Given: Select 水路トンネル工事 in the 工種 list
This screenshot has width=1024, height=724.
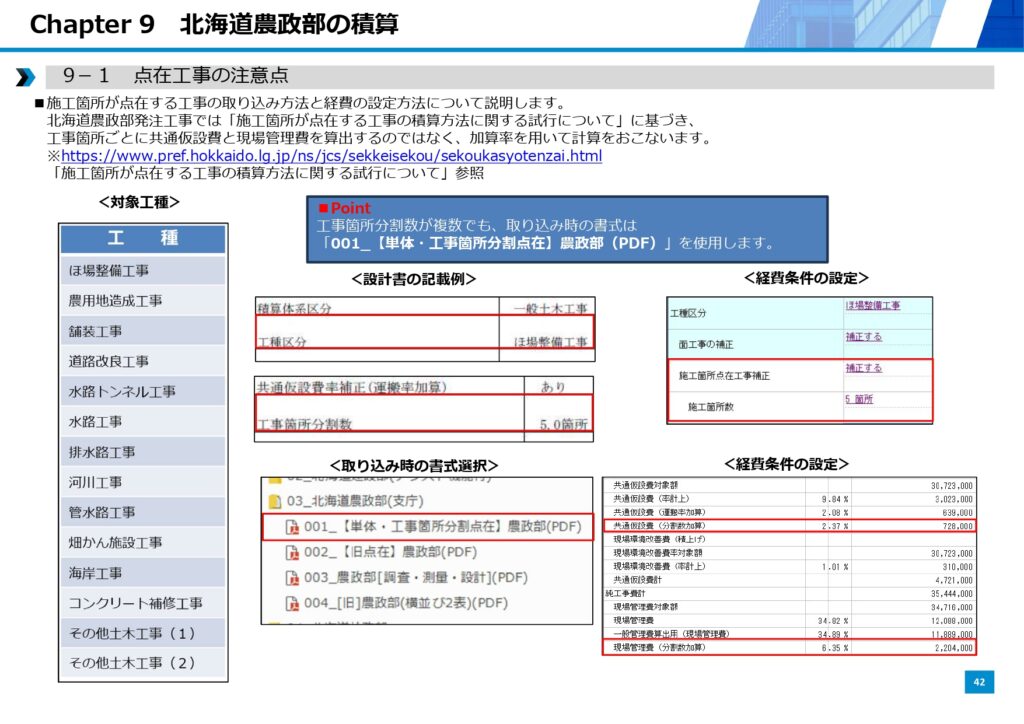Looking at the screenshot, I should click(x=122, y=391).
